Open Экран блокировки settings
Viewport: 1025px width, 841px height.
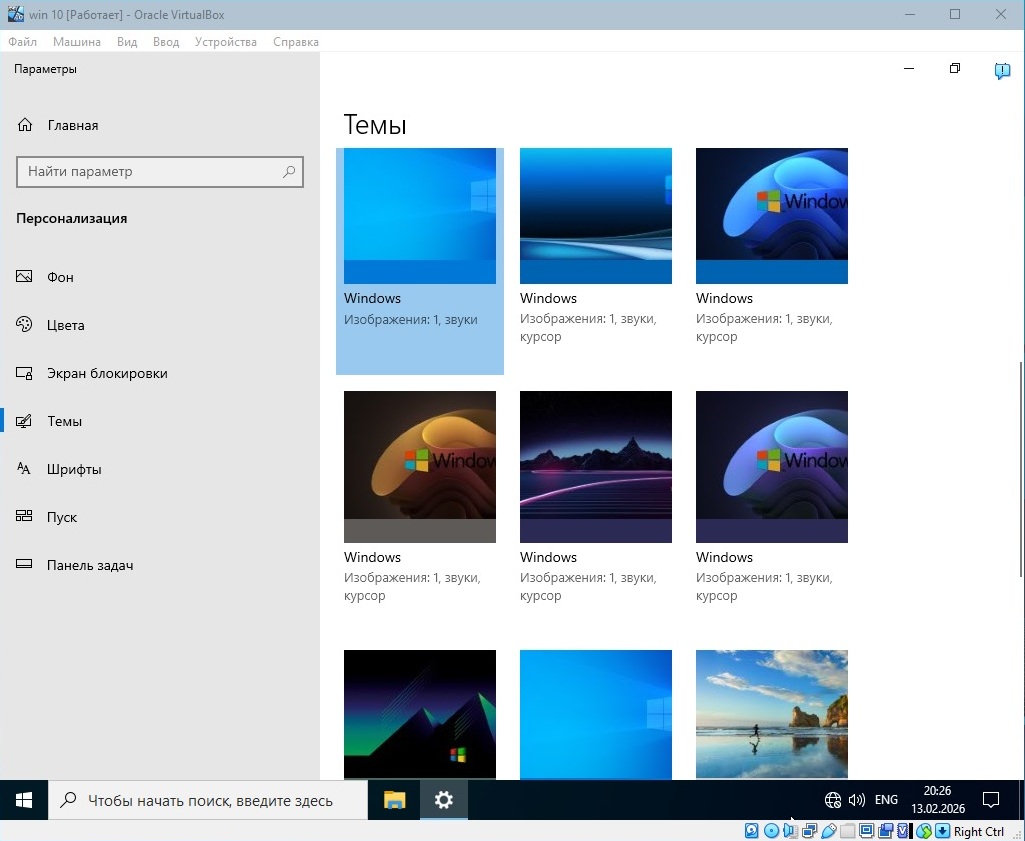click(106, 373)
